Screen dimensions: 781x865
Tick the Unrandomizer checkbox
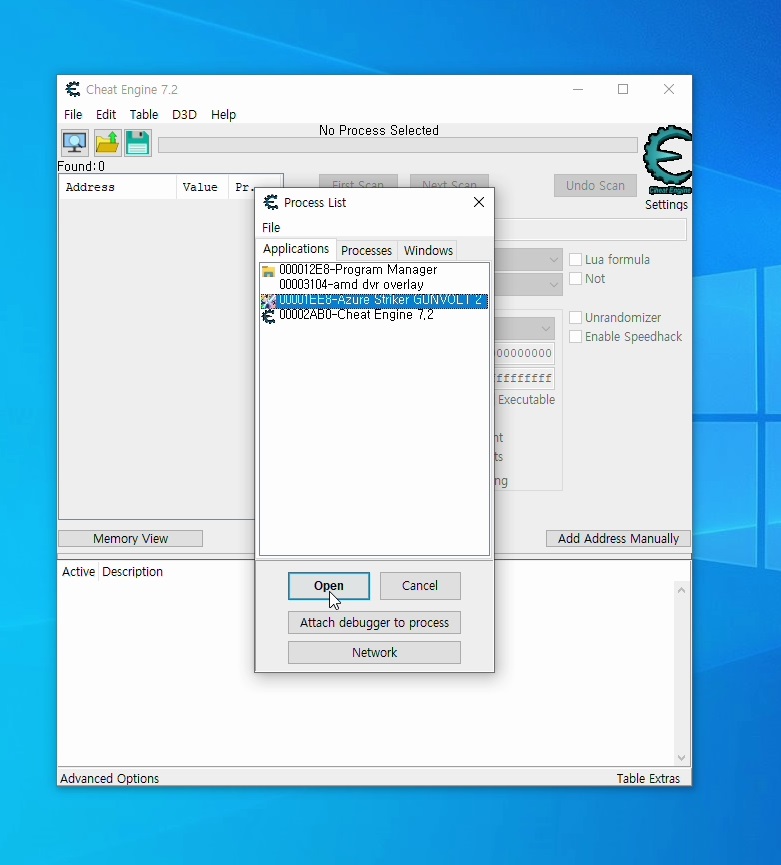pyautogui.click(x=575, y=318)
